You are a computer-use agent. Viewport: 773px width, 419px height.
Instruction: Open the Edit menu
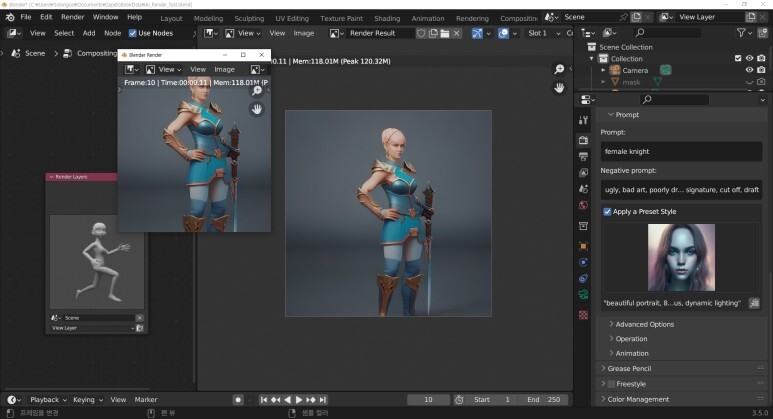(x=46, y=17)
